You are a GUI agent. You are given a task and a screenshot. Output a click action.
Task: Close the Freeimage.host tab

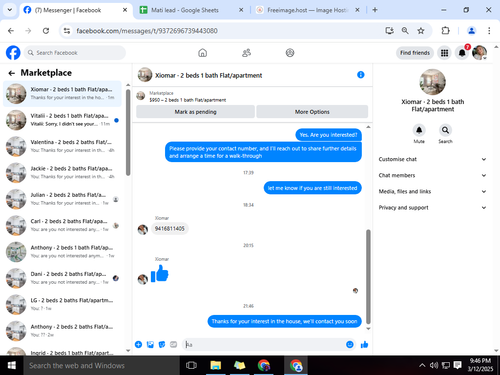[357, 10]
